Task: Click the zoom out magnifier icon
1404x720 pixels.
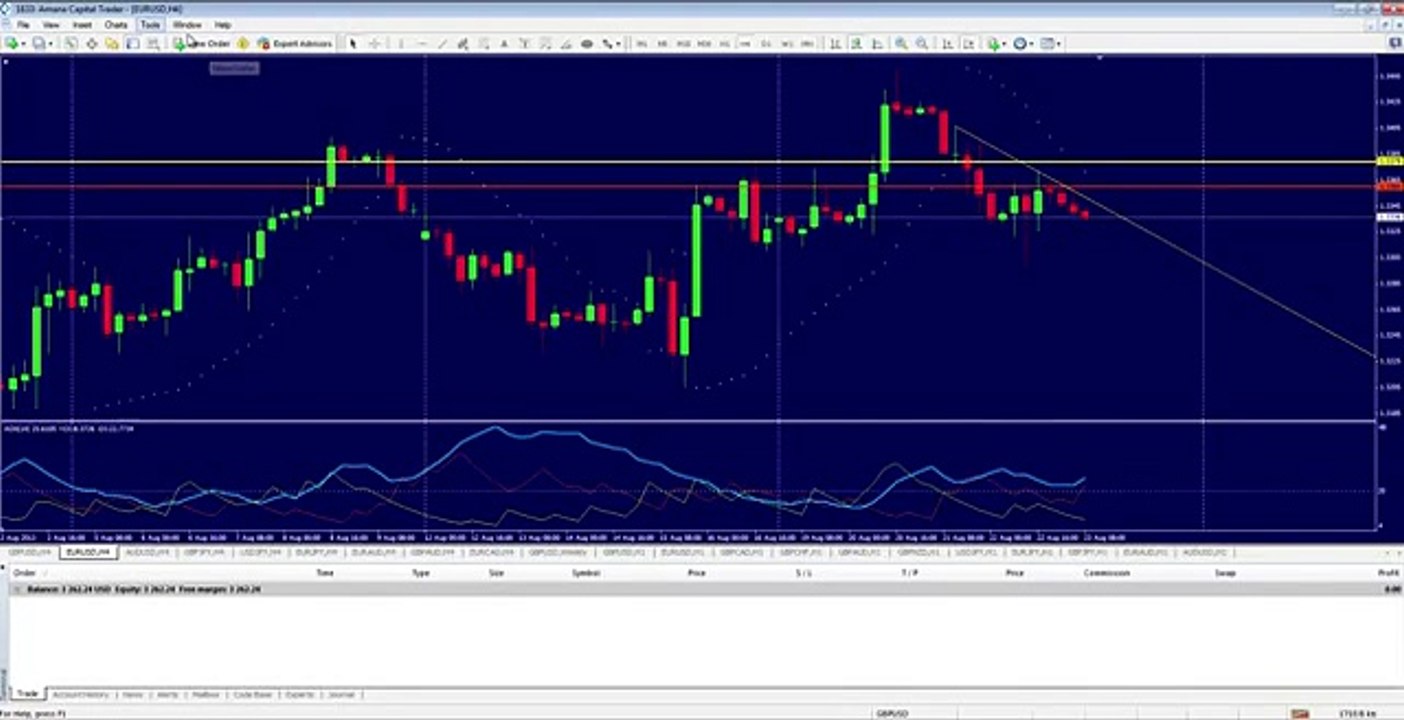Action: click(922, 43)
